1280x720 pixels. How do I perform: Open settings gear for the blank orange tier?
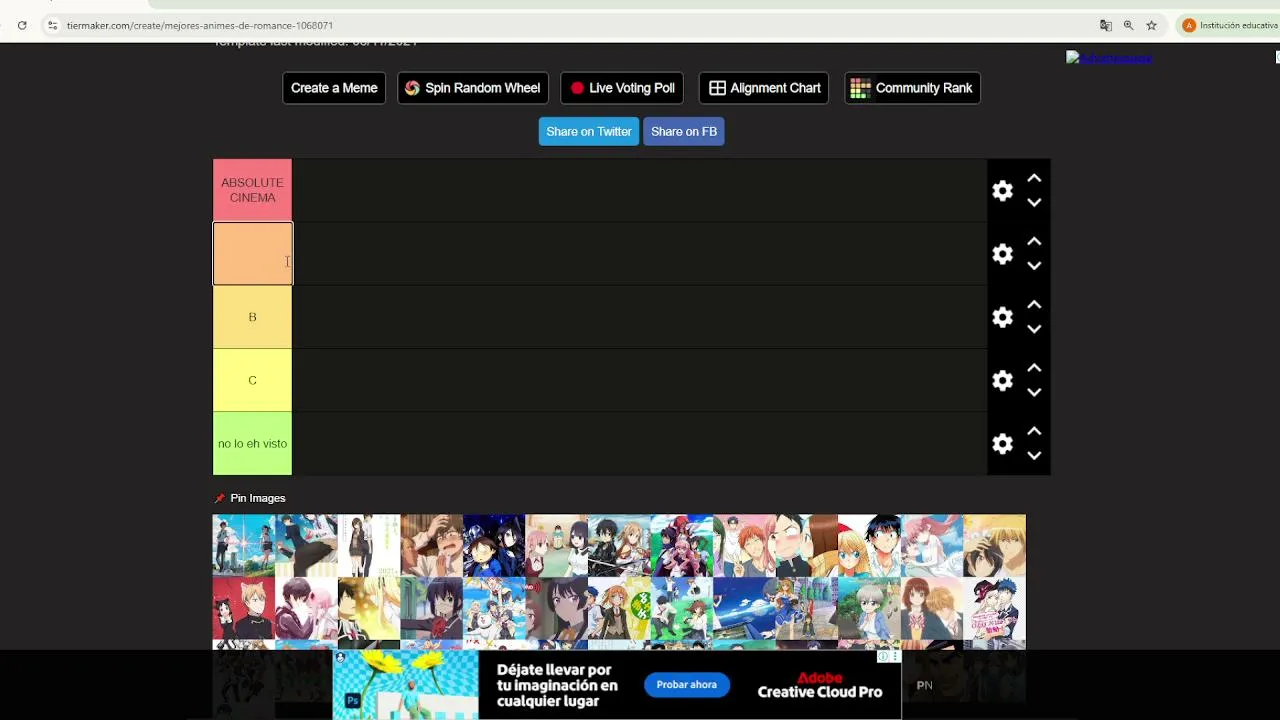(x=1002, y=254)
